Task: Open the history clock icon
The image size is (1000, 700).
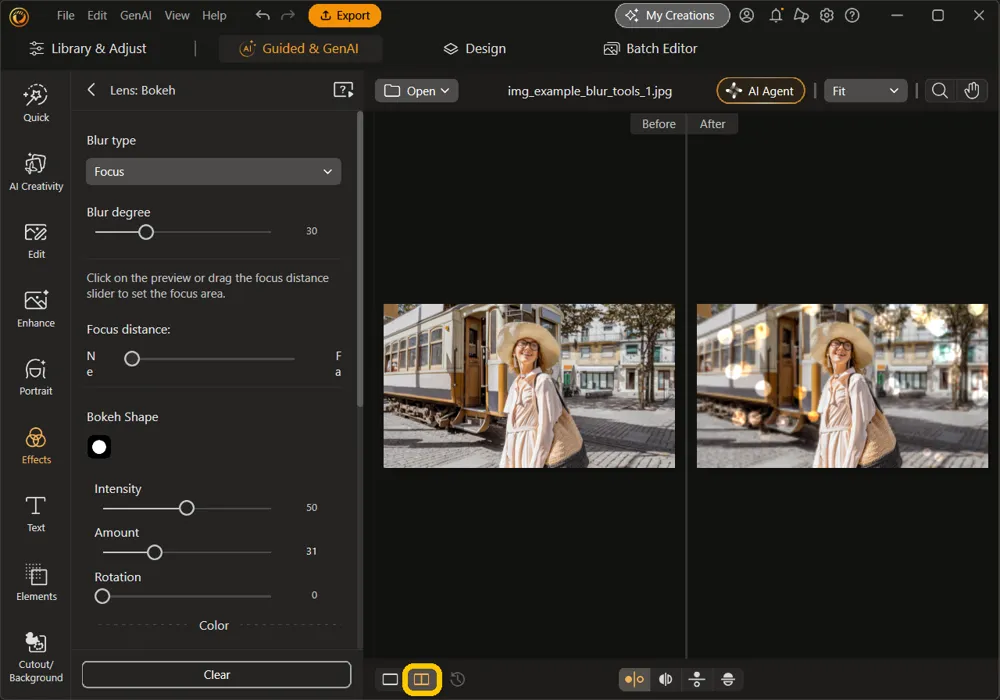Action: (x=457, y=679)
